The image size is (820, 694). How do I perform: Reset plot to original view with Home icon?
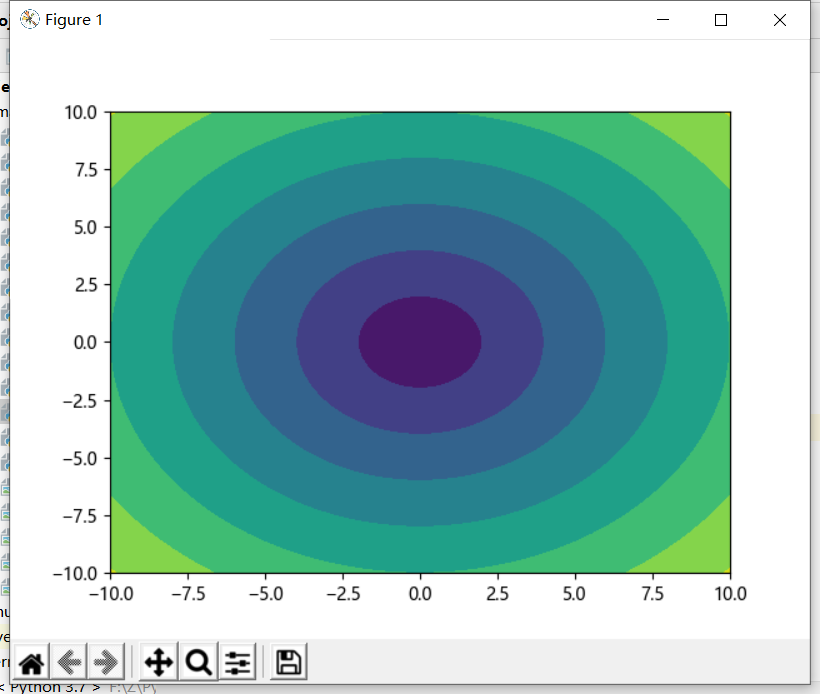coord(32,662)
